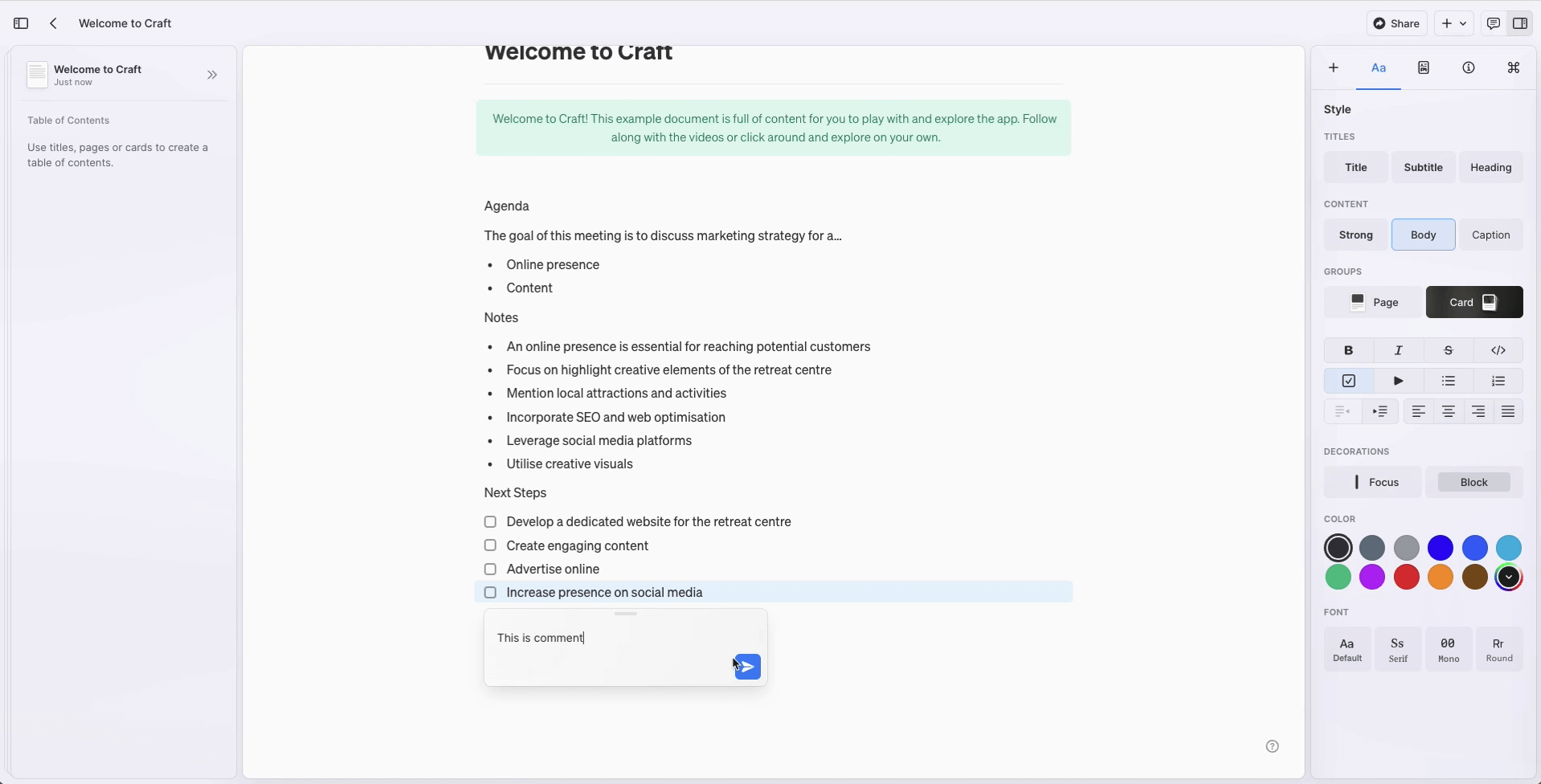Open the info tab in right panel
Image resolution: width=1541 pixels, height=784 pixels.
(1469, 67)
